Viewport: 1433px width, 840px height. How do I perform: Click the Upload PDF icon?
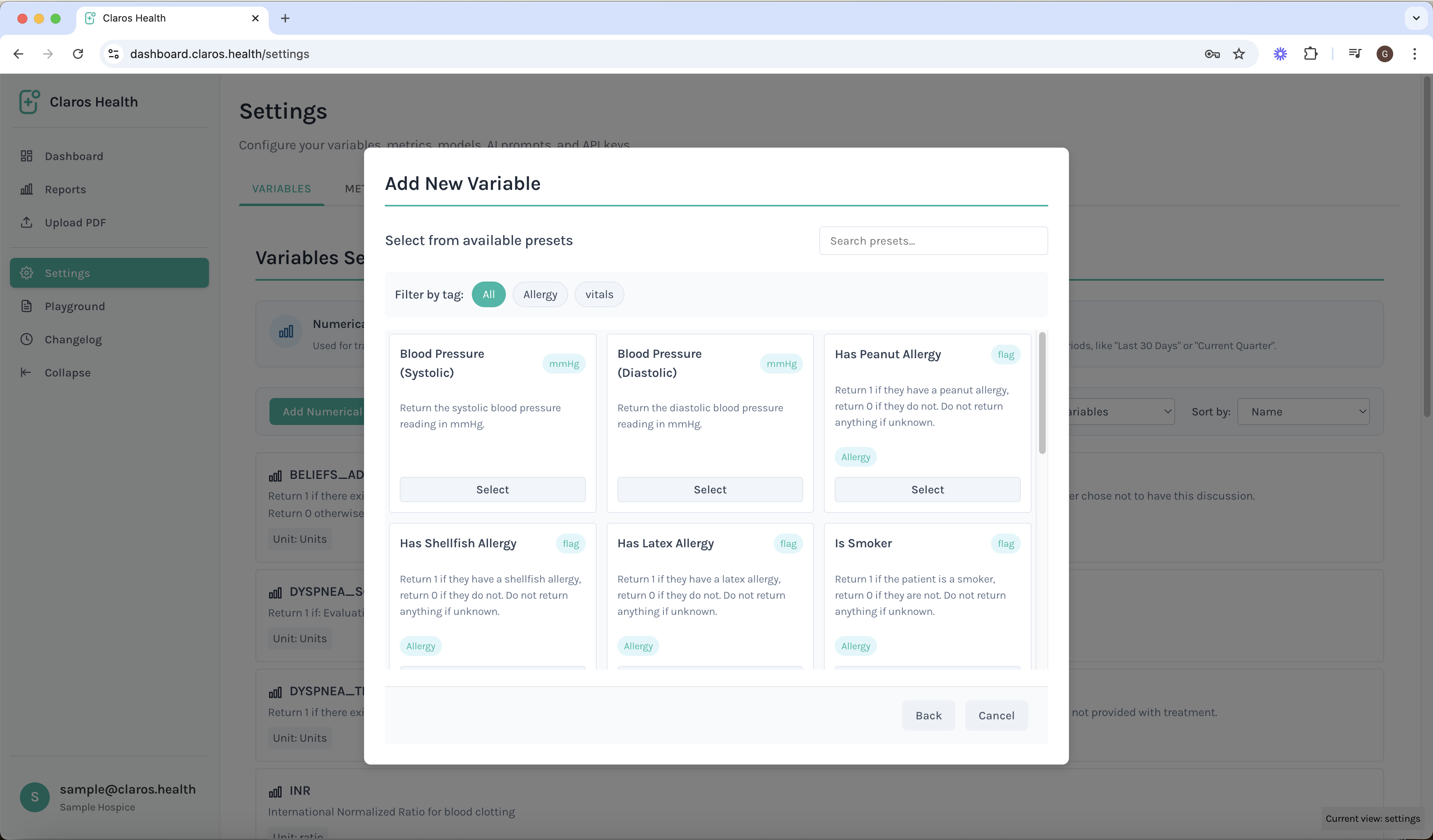27,222
